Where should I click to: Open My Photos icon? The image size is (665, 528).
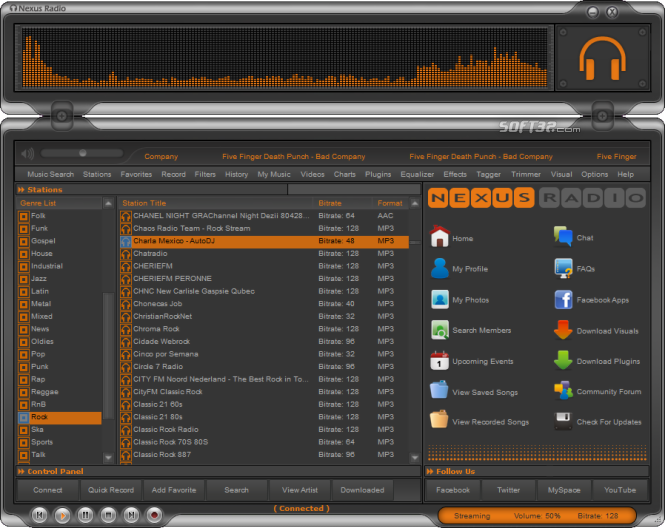(x=440, y=299)
